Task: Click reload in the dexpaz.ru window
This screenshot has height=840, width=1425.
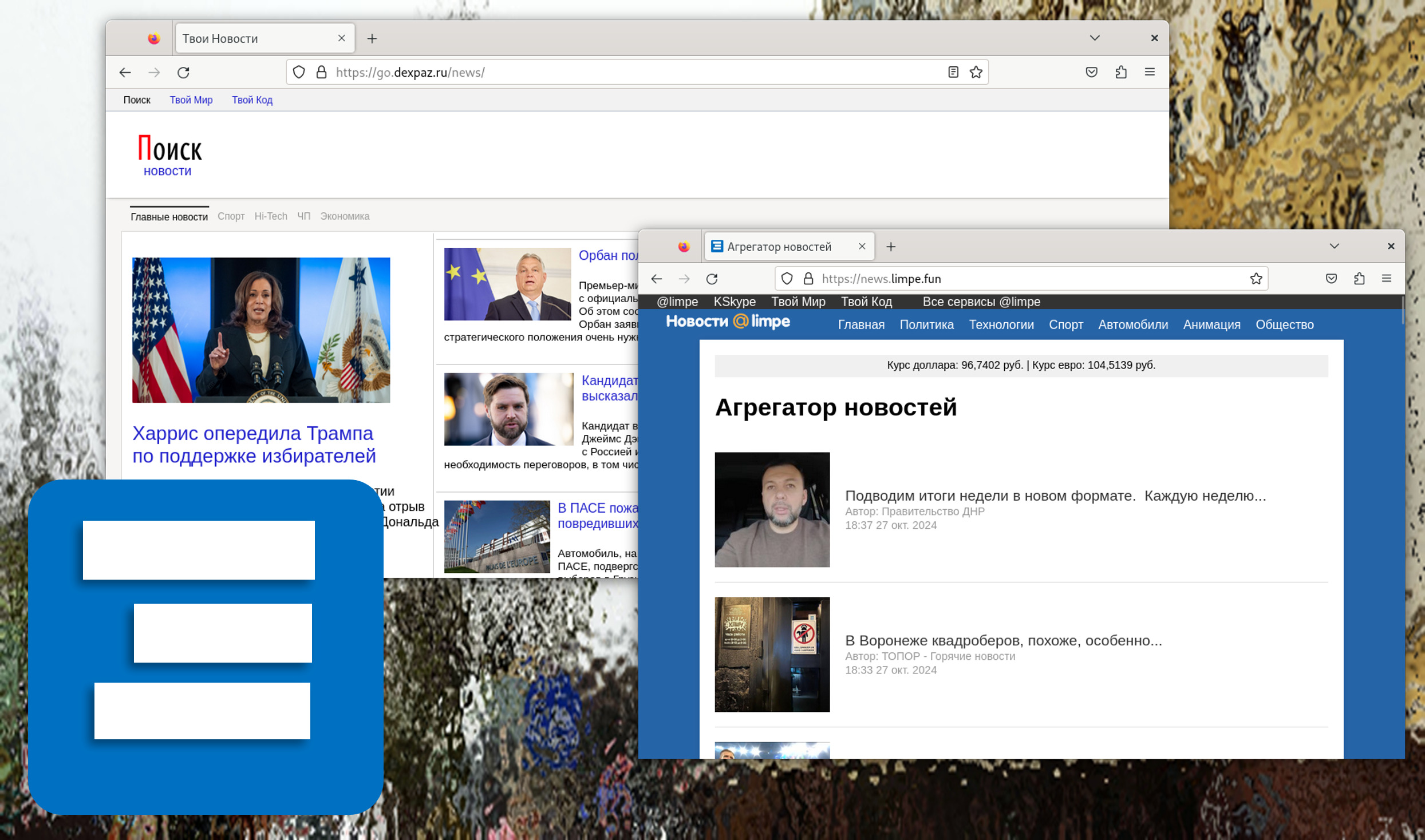Action: [183, 72]
